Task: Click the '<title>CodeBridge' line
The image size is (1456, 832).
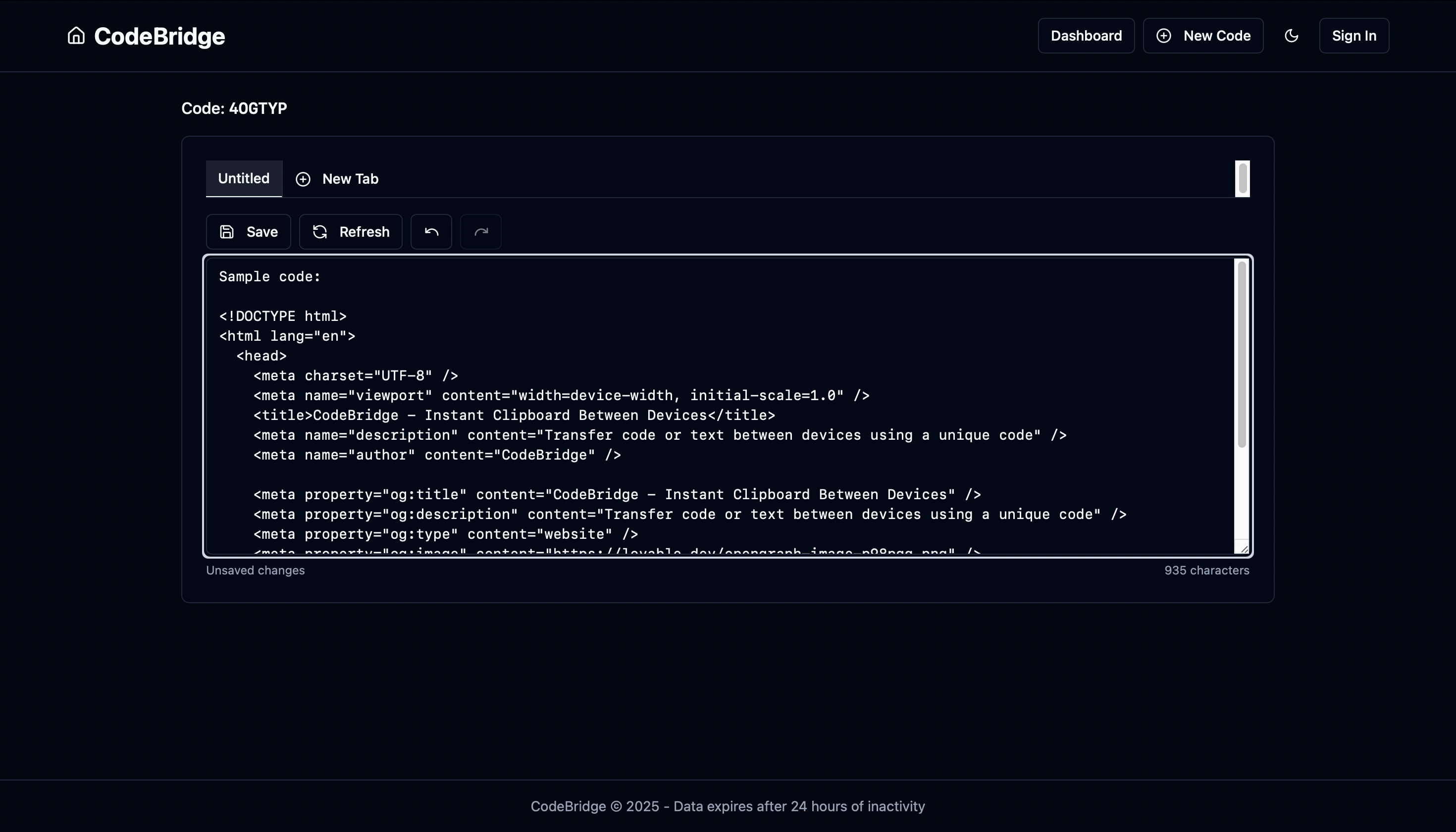Action: 514,415
